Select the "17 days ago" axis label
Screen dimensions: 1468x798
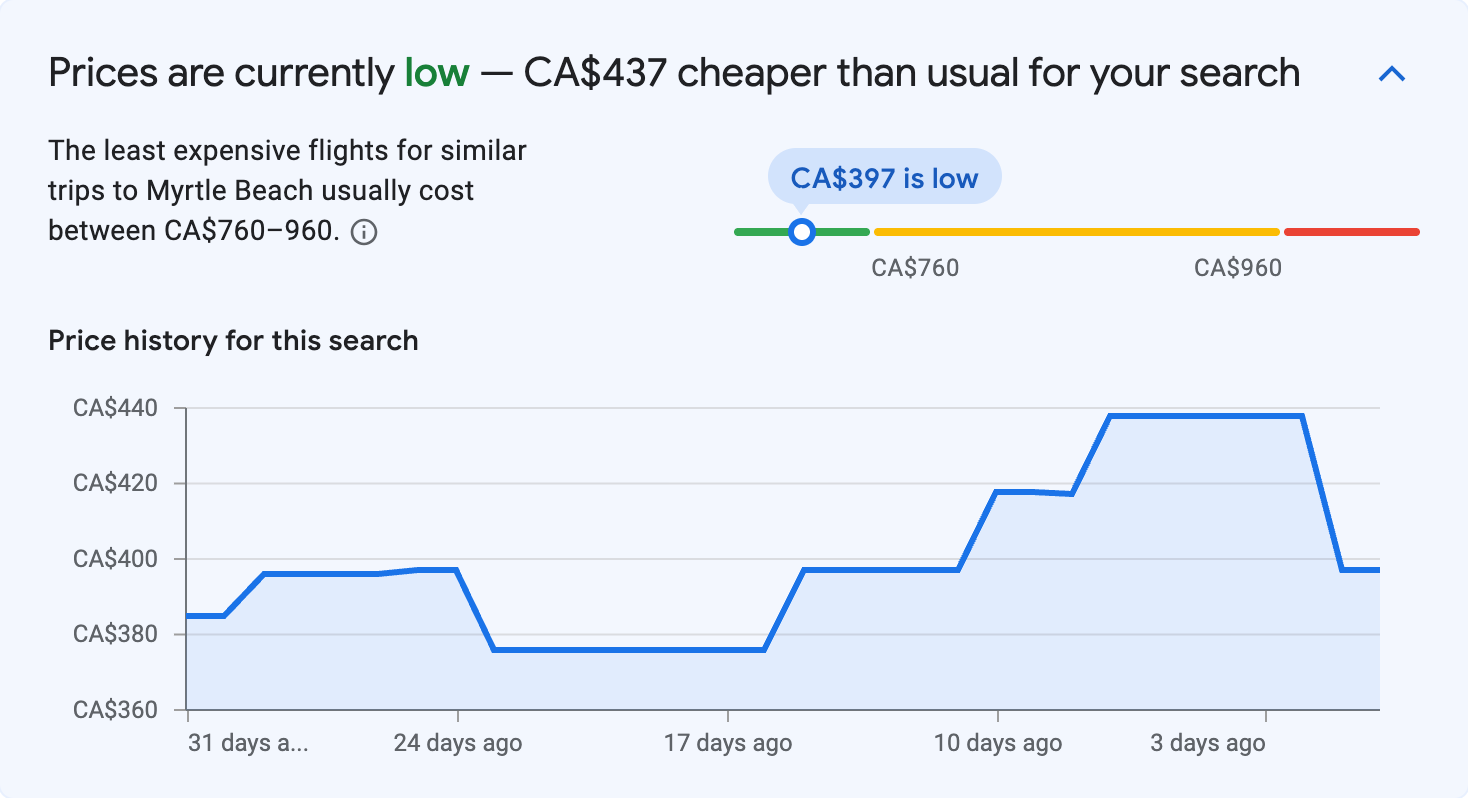coord(728,743)
